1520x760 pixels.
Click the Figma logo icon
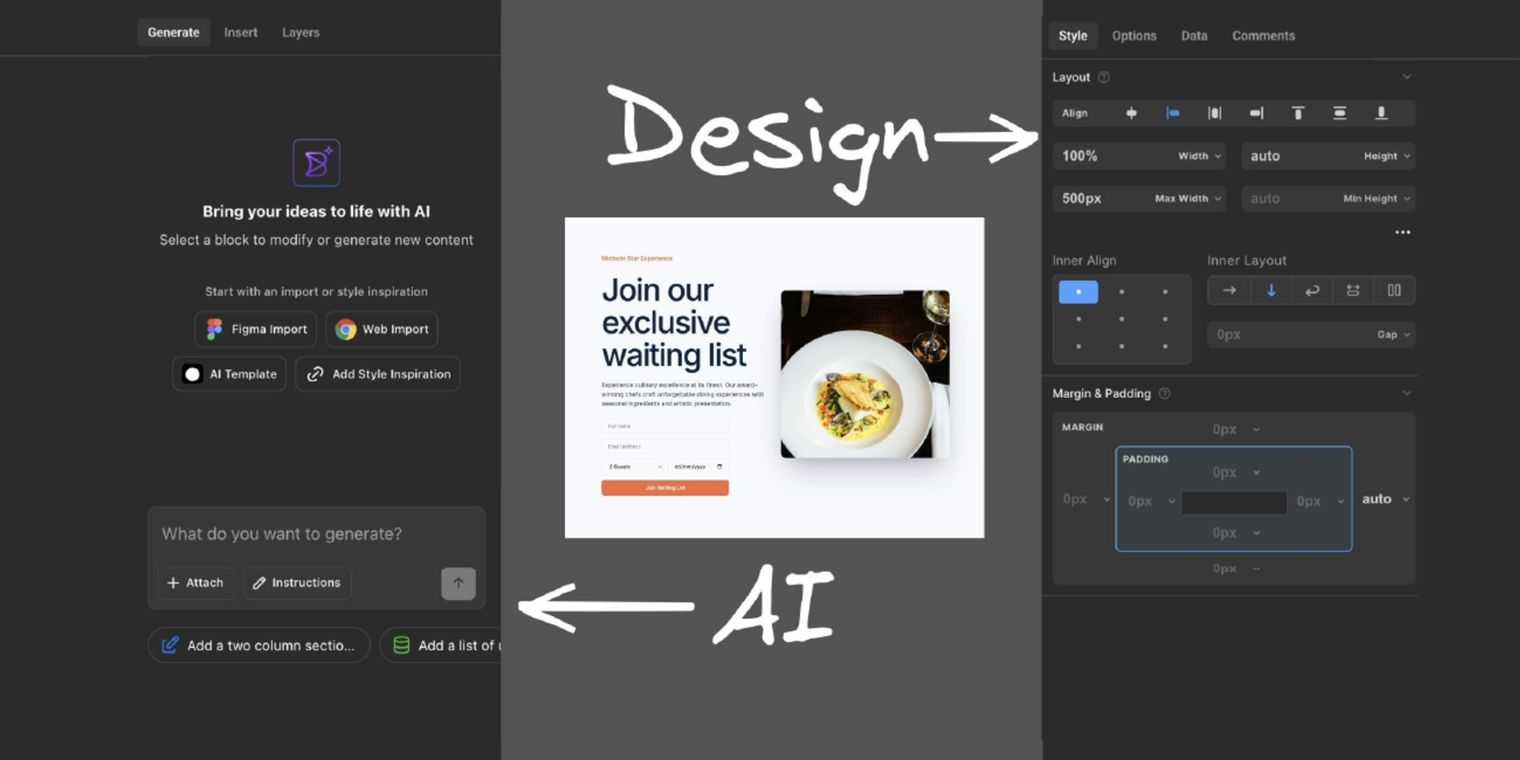(214, 329)
